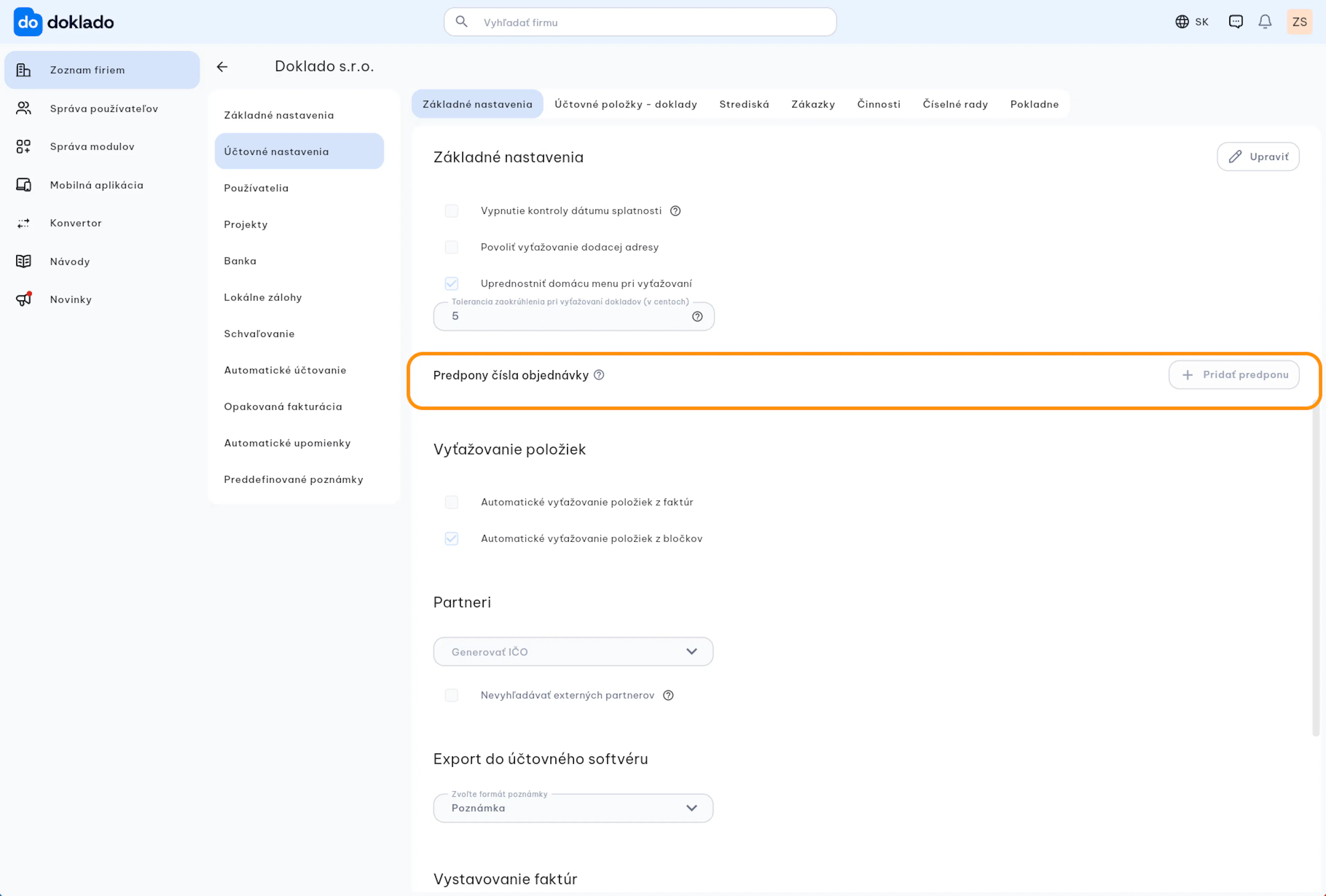Switch to Činnosti tab
Viewport: 1326px width, 896px height.
pos(879,104)
